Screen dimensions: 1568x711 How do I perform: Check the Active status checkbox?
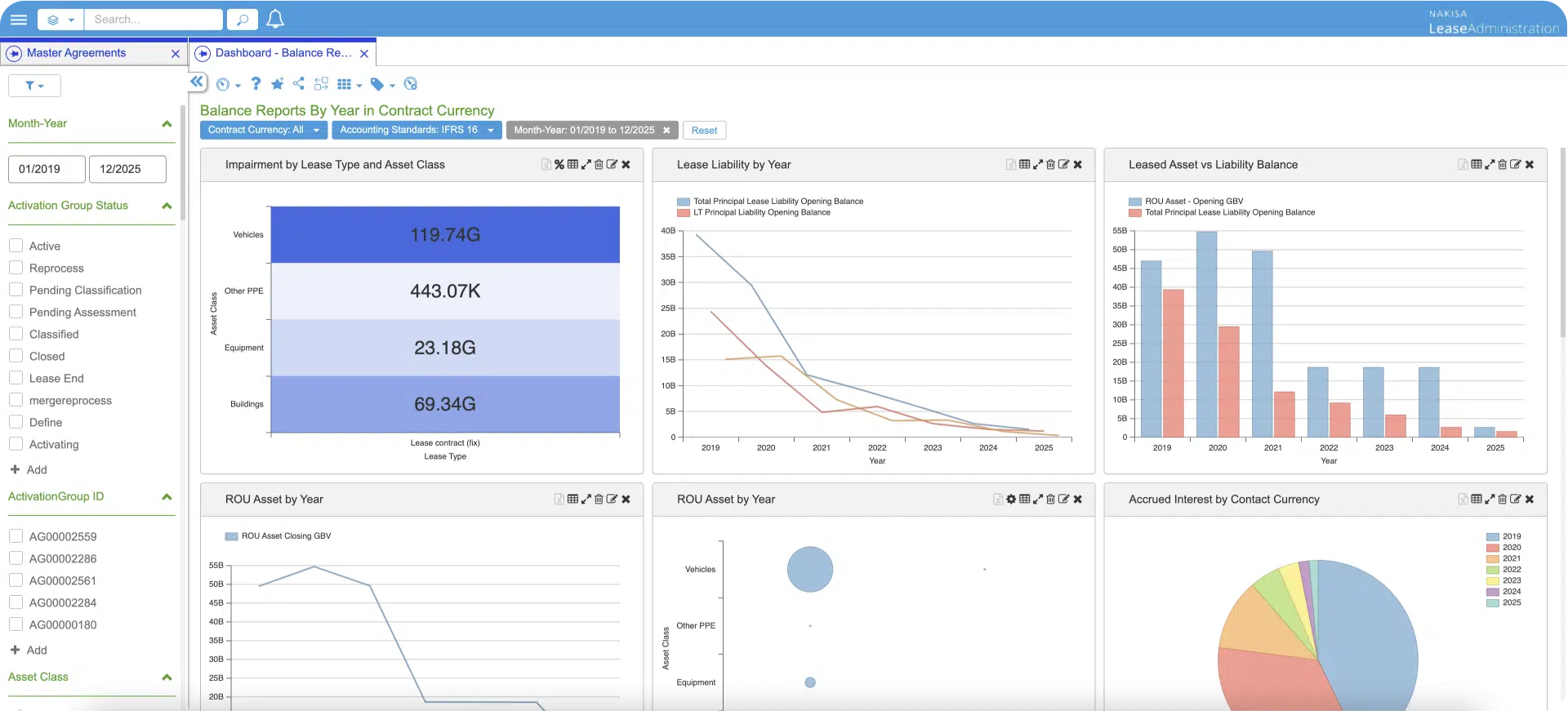pos(16,246)
